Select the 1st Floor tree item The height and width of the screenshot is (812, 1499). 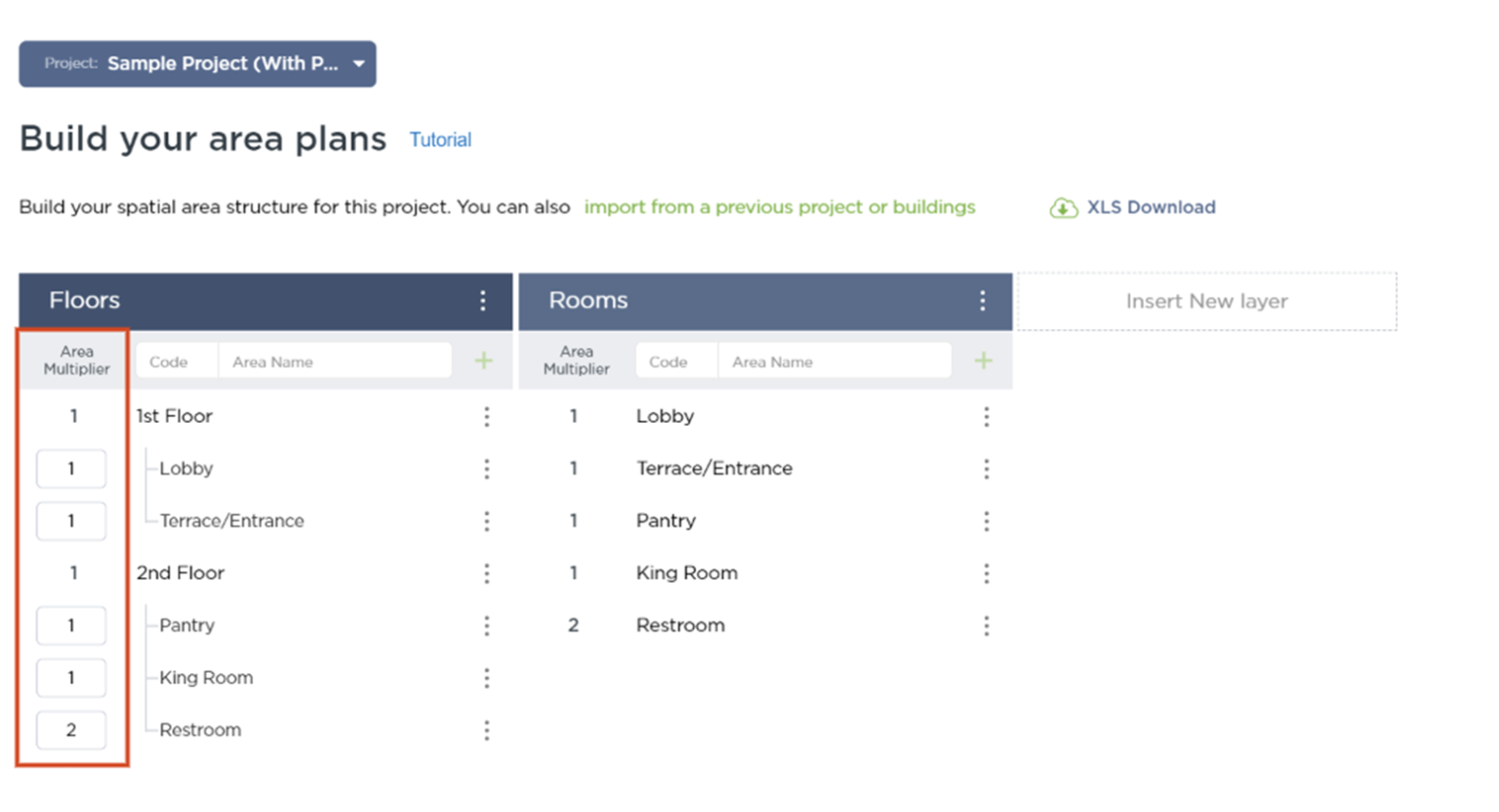[x=175, y=416]
